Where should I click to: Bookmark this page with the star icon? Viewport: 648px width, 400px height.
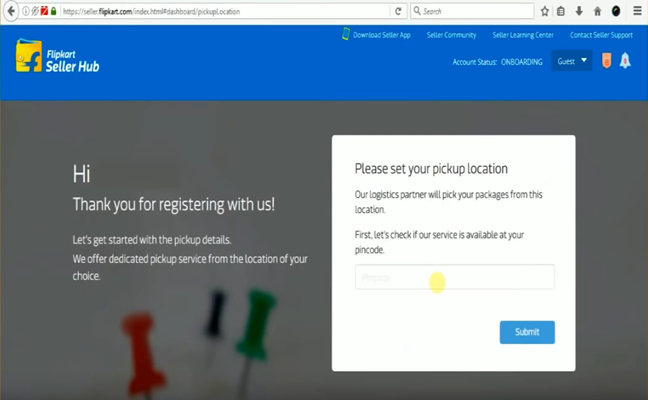click(545, 11)
